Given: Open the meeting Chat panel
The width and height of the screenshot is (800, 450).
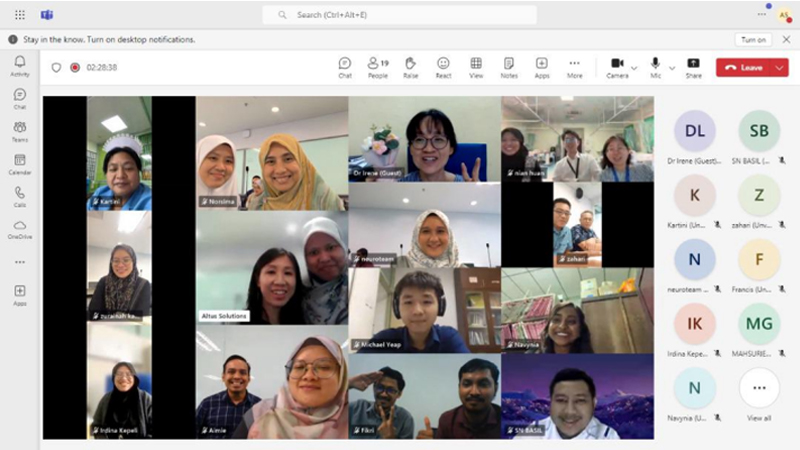Looking at the screenshot, I should point(344,67).
